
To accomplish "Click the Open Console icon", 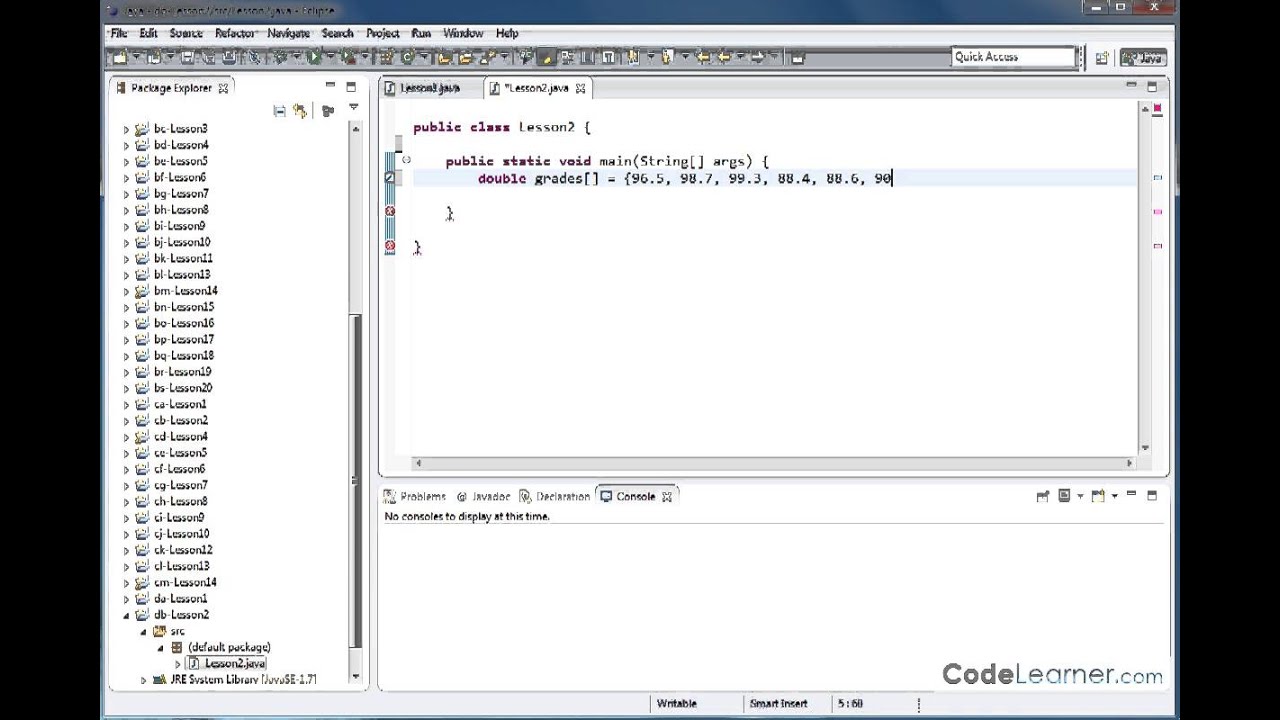I will [1097, 496].
